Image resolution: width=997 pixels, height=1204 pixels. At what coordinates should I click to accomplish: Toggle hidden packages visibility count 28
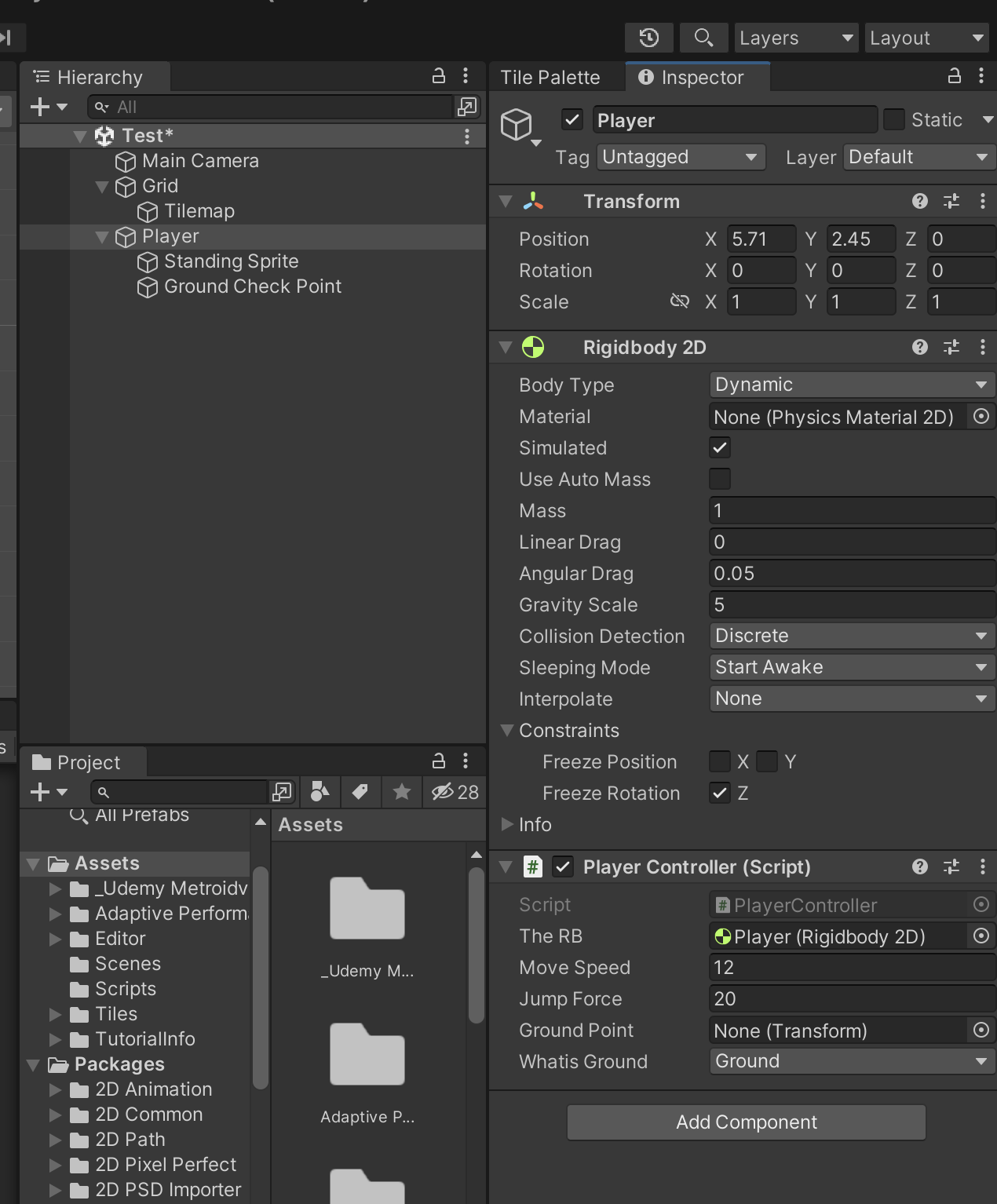point(455,792)
